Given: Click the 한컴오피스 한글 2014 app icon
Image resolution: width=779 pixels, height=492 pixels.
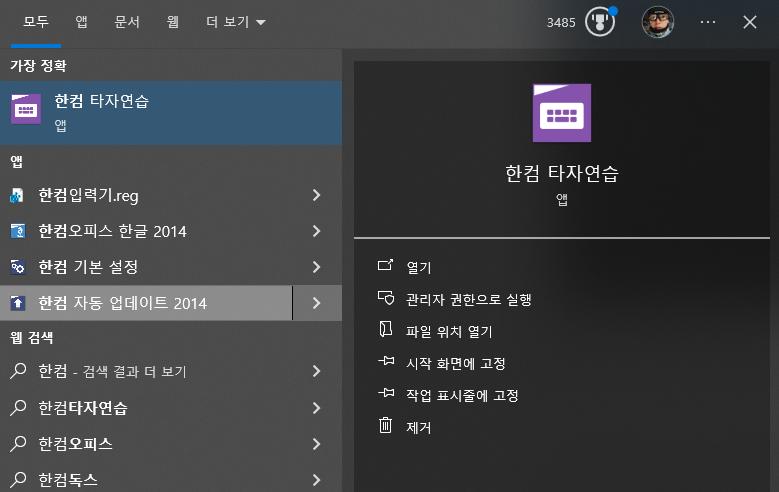Looking at the screenshot, I should click(18, 231).
